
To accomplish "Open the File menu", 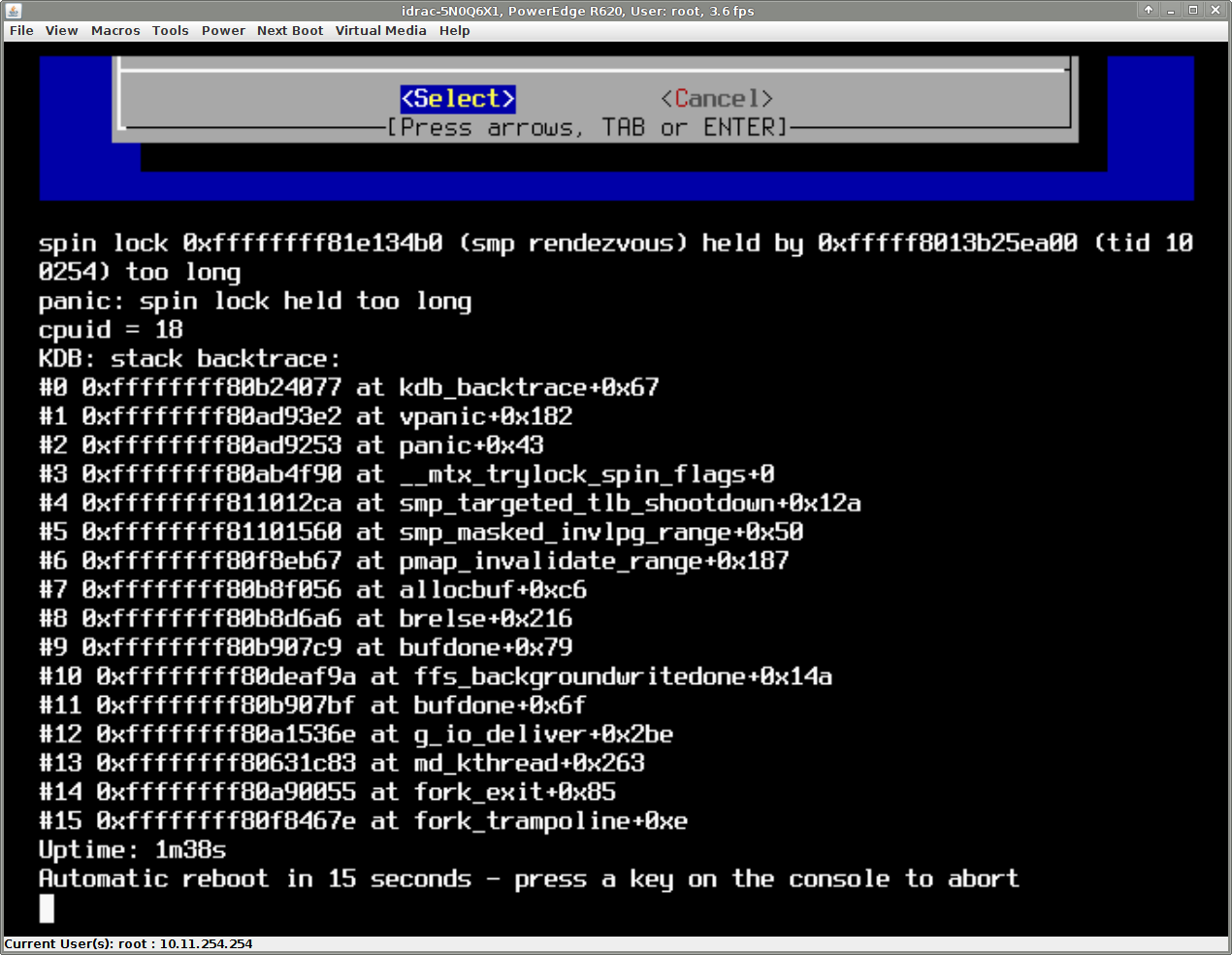I will pyautogui.click(x=21, y=30).
